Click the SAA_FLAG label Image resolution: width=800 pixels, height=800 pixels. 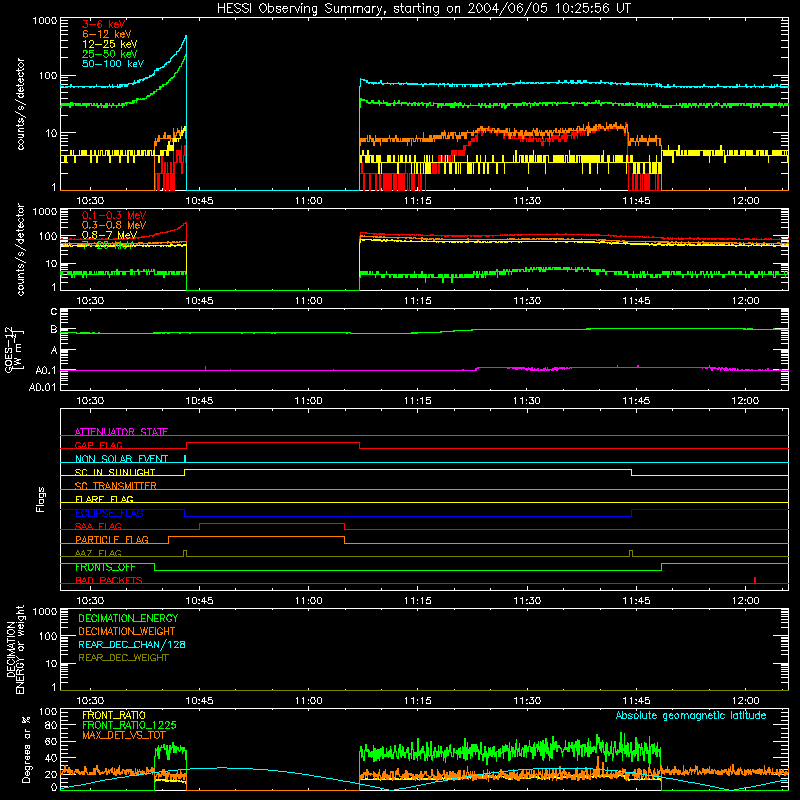pos(98,526)
